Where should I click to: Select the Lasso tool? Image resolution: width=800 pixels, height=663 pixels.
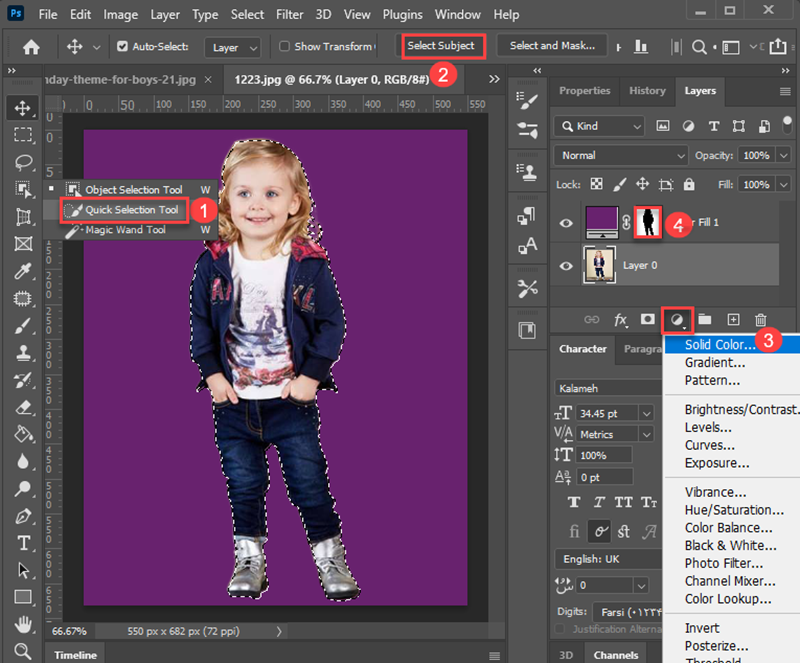[22, 162]
